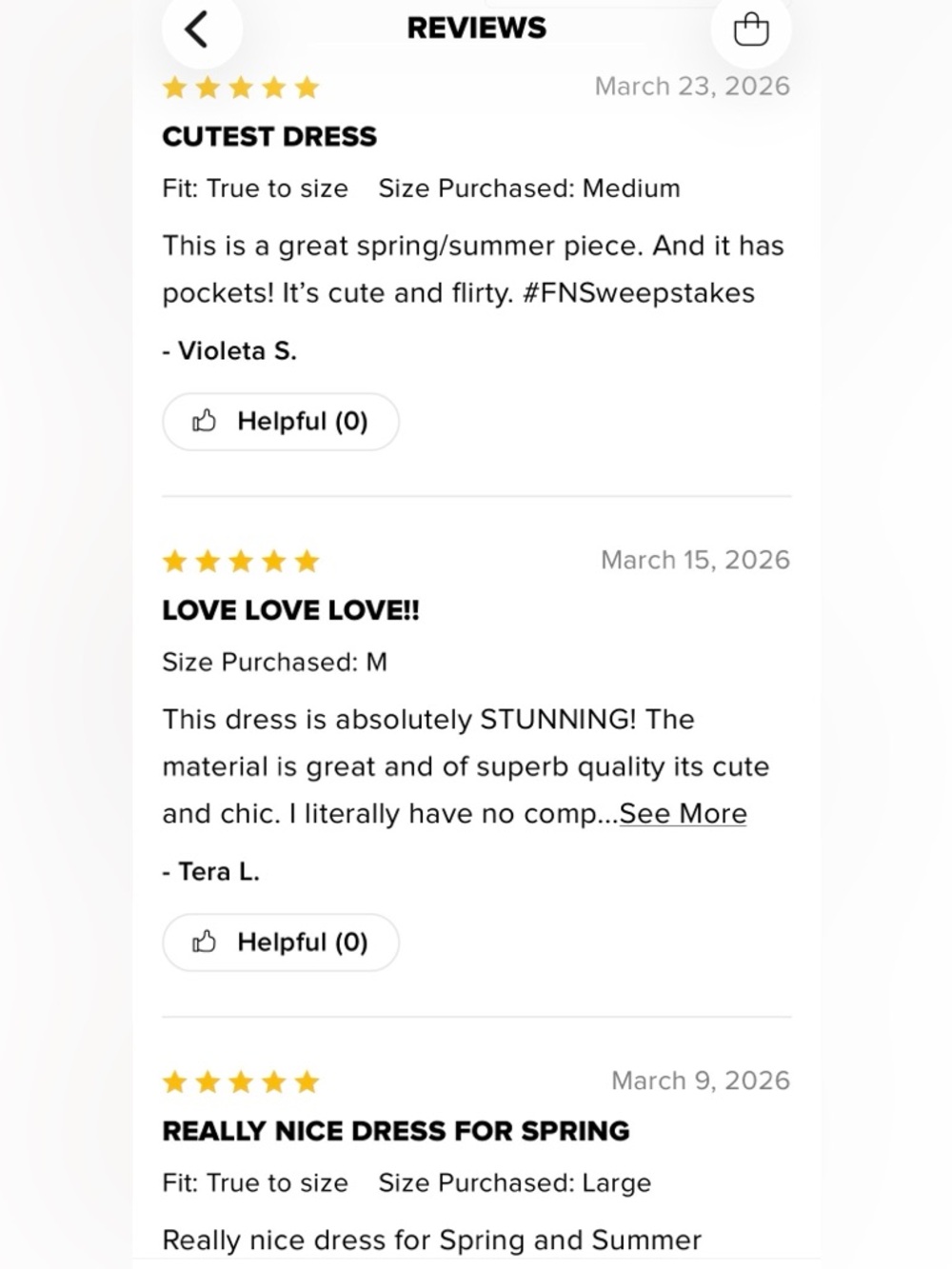Select the CUTEST DRESS review title
952x1269 pixels.
269,136
